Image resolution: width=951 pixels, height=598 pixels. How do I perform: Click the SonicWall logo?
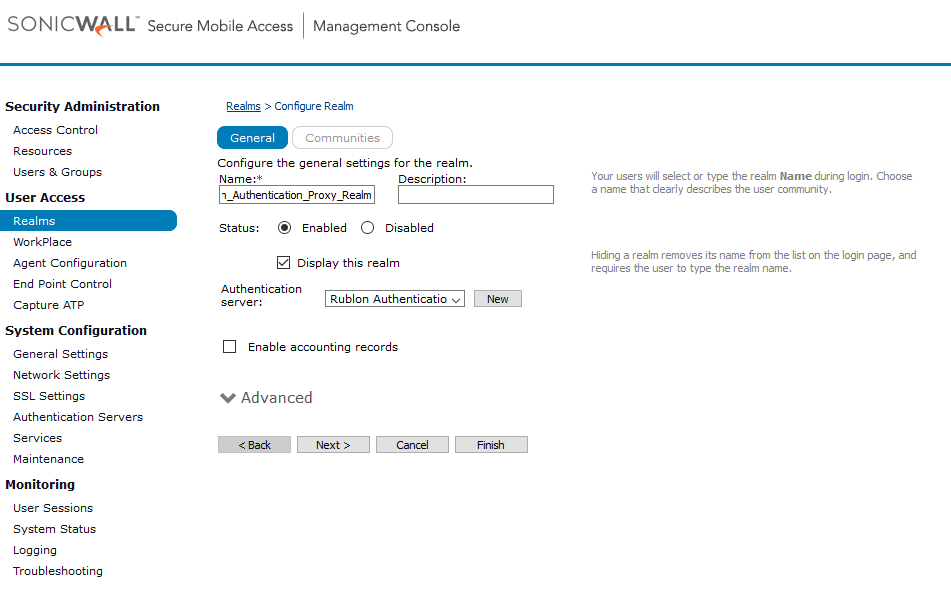pos(72,26)
